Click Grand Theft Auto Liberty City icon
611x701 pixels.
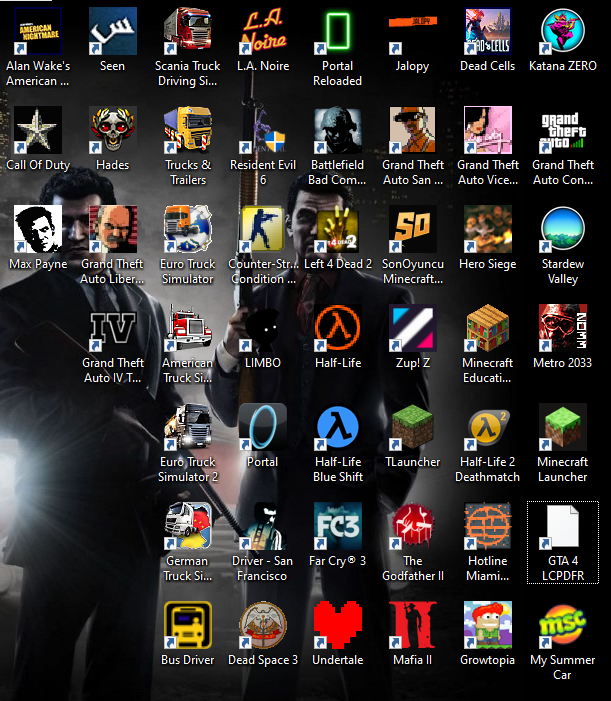(113, 229)
